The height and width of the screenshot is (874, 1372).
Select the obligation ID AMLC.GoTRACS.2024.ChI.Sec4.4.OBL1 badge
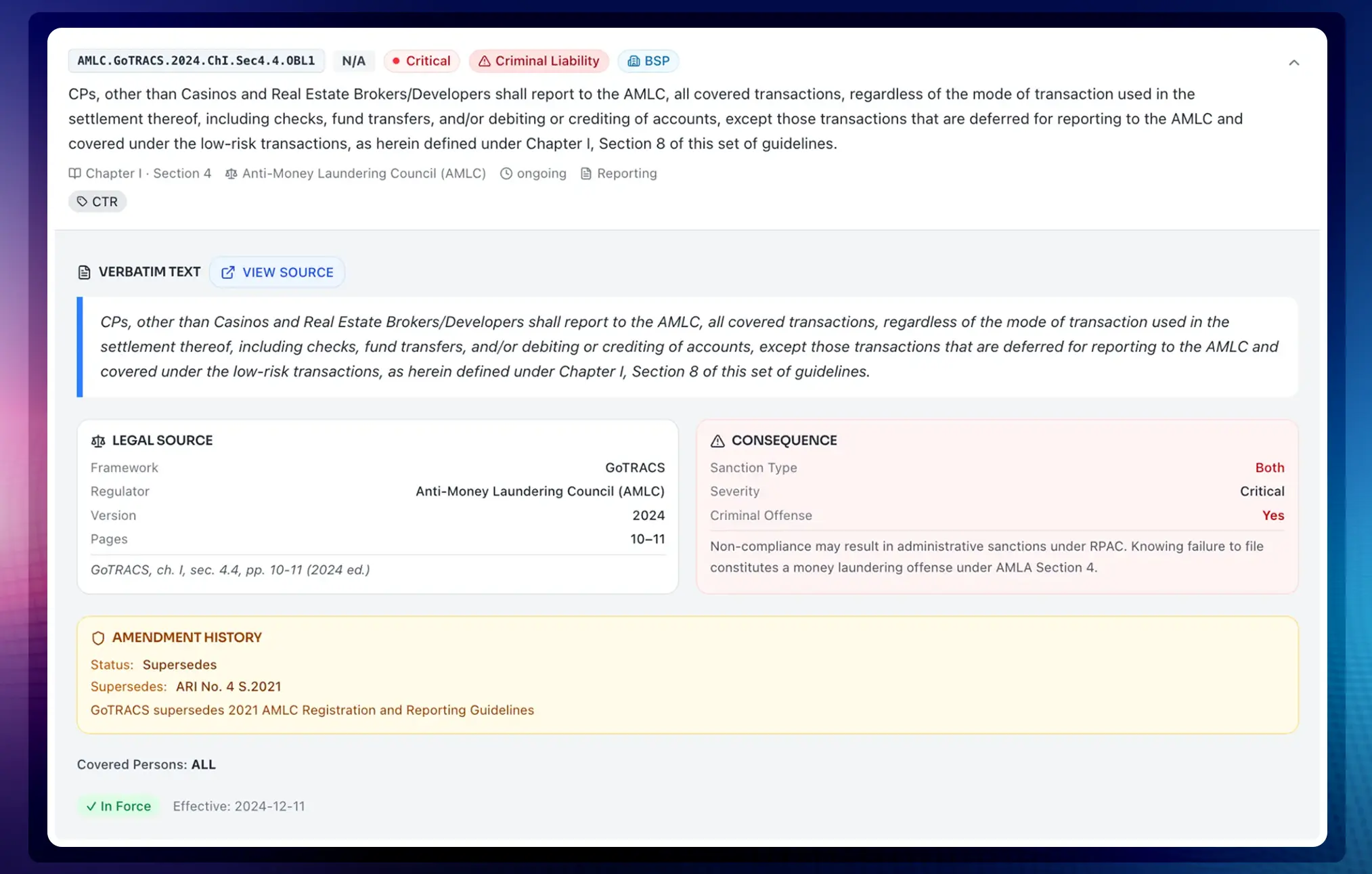(x=196, y=61)
